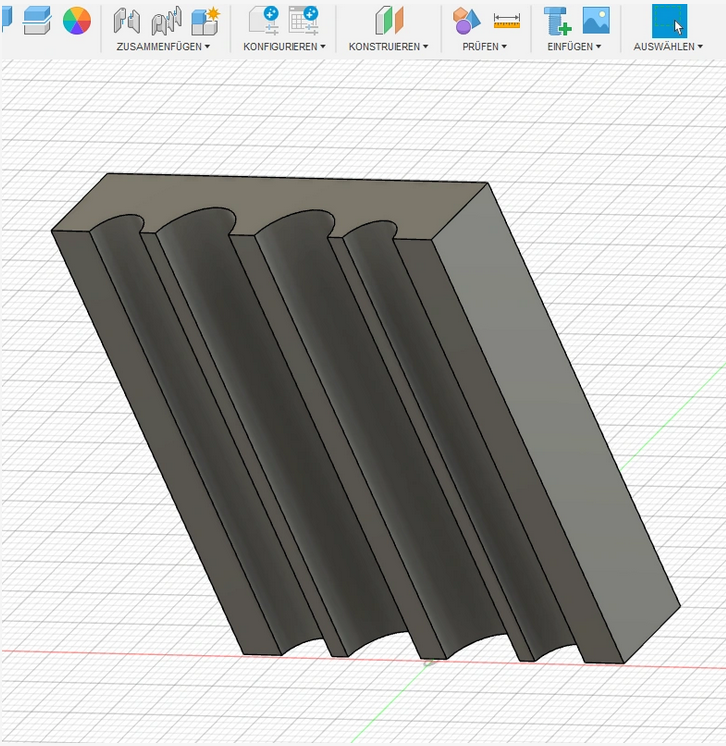Open the PRÜFEN dropdown menu

pyautogui.click(x=484, y=47)
